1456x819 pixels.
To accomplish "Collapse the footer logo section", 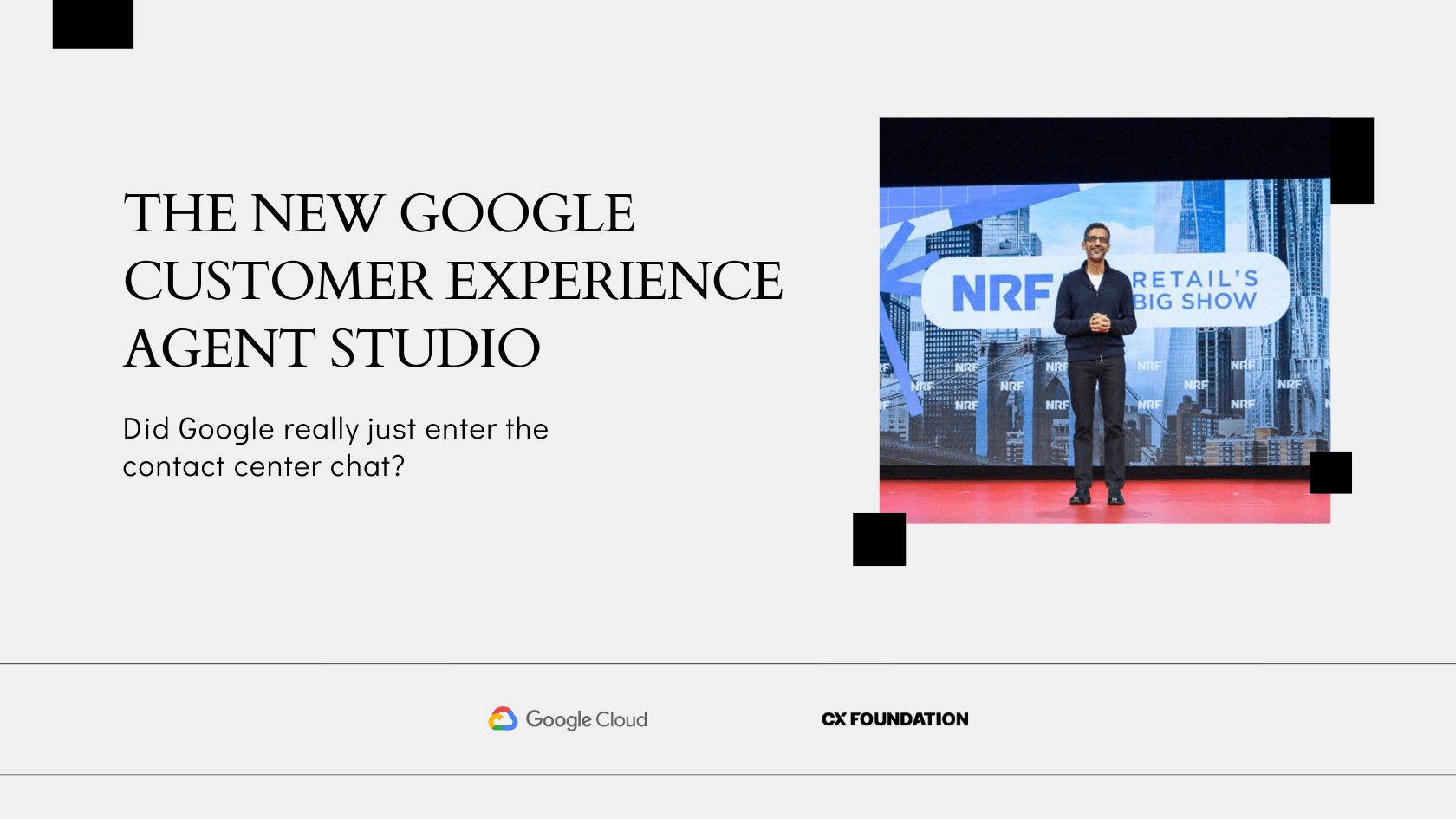I will click(x=728, y=719).
